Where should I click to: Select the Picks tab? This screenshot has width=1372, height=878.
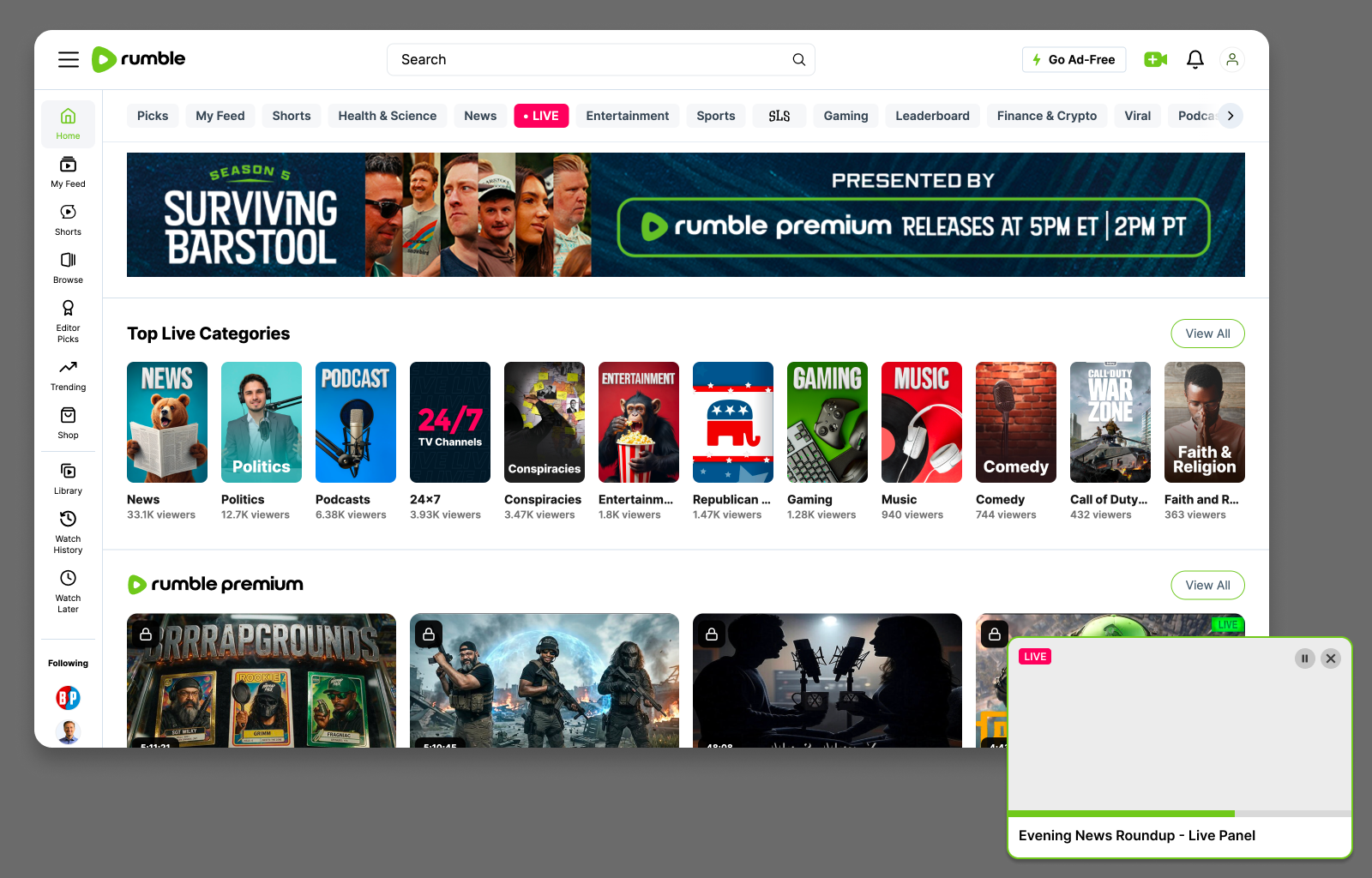tap(153, 116)
